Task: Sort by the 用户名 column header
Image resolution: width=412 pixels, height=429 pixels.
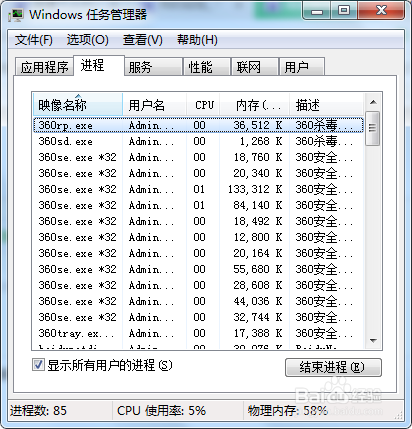Action: [155, 105]
